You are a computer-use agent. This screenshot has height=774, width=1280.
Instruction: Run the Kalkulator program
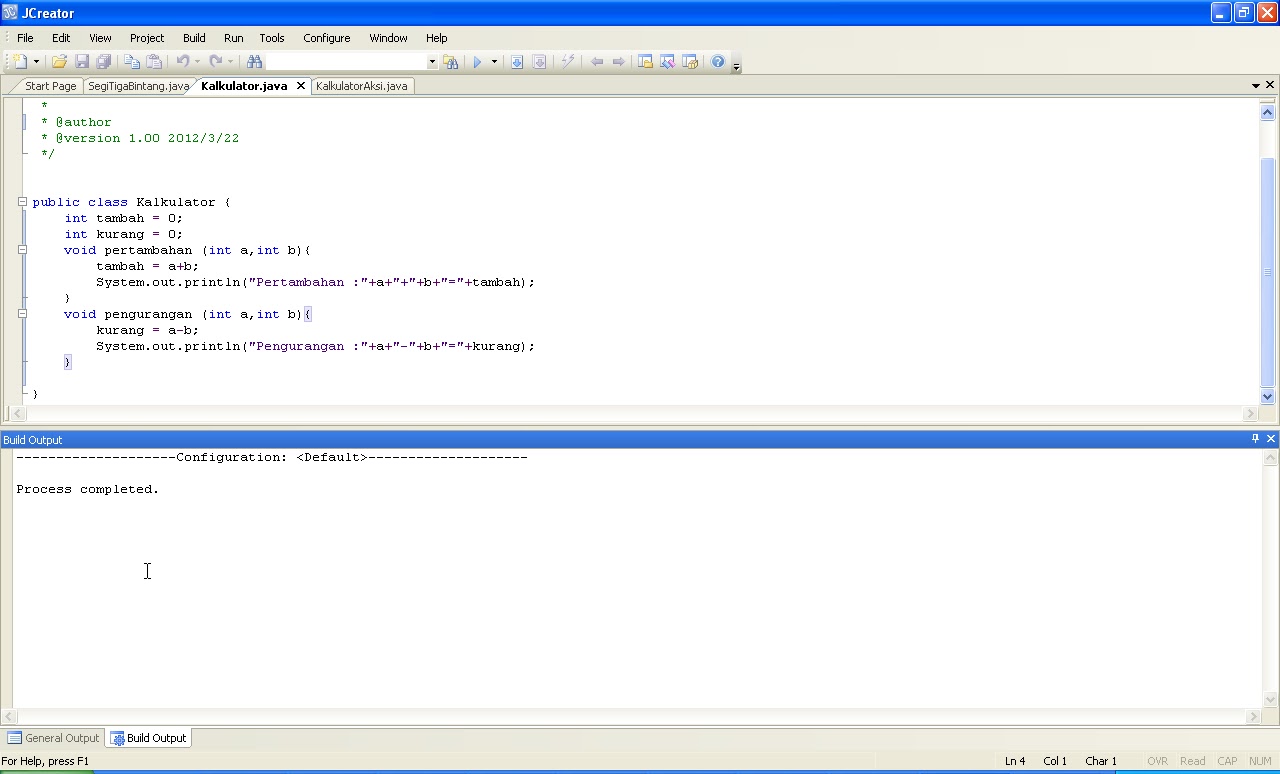[x=477, y=62]
